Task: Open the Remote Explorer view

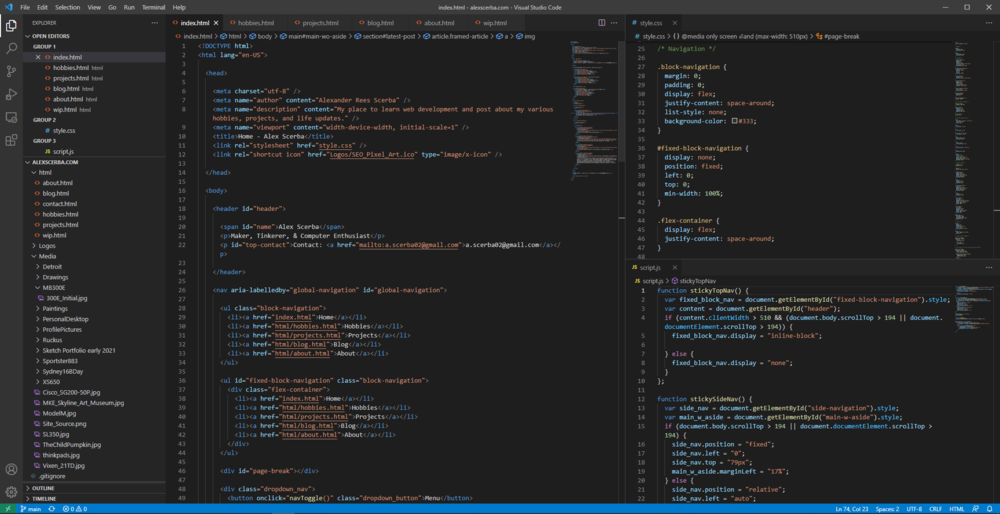Action: coord(11,117)
